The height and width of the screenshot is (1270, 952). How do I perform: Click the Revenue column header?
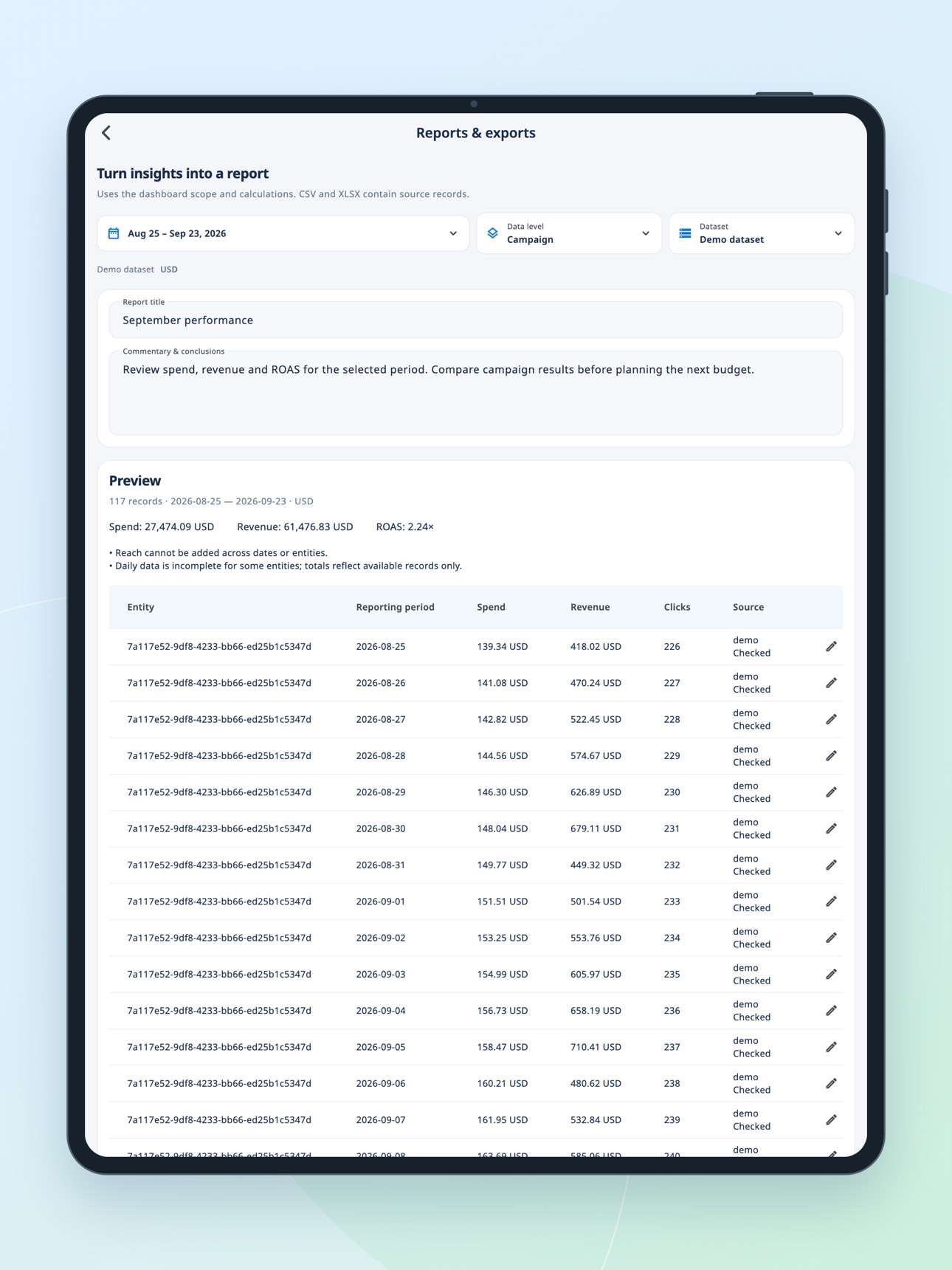point(590,607)
